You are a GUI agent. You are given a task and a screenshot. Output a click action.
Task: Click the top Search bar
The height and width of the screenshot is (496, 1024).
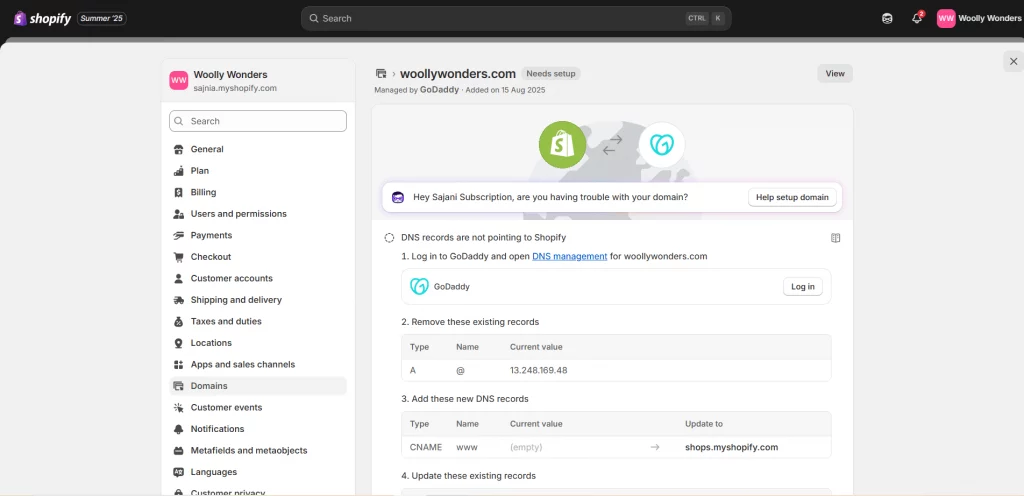point(516,18)
